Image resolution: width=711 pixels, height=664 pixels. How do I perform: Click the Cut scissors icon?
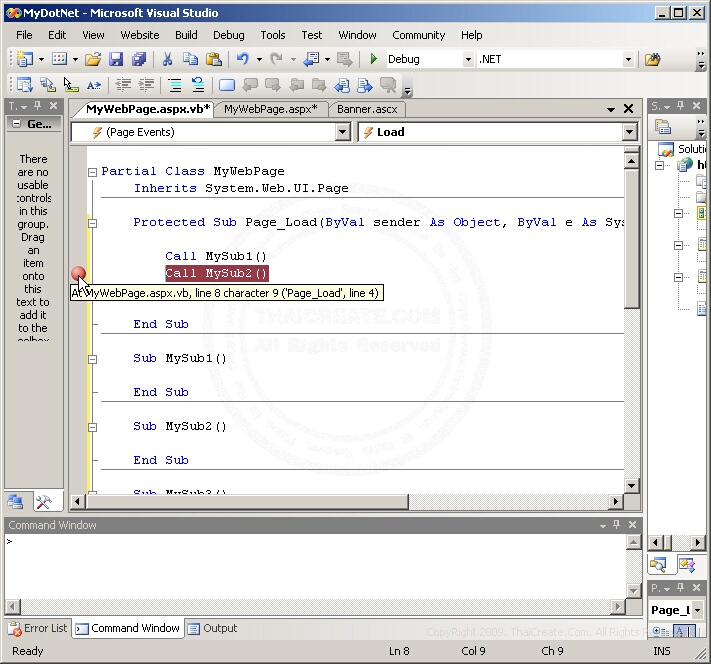167,59
